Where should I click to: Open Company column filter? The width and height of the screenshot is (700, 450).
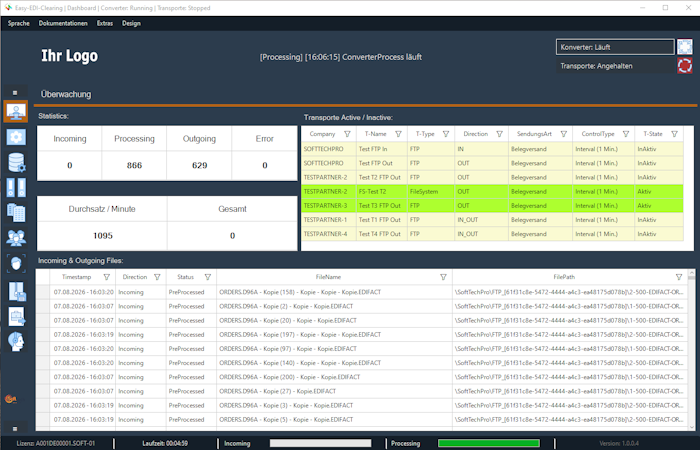[x=347, y=134]
